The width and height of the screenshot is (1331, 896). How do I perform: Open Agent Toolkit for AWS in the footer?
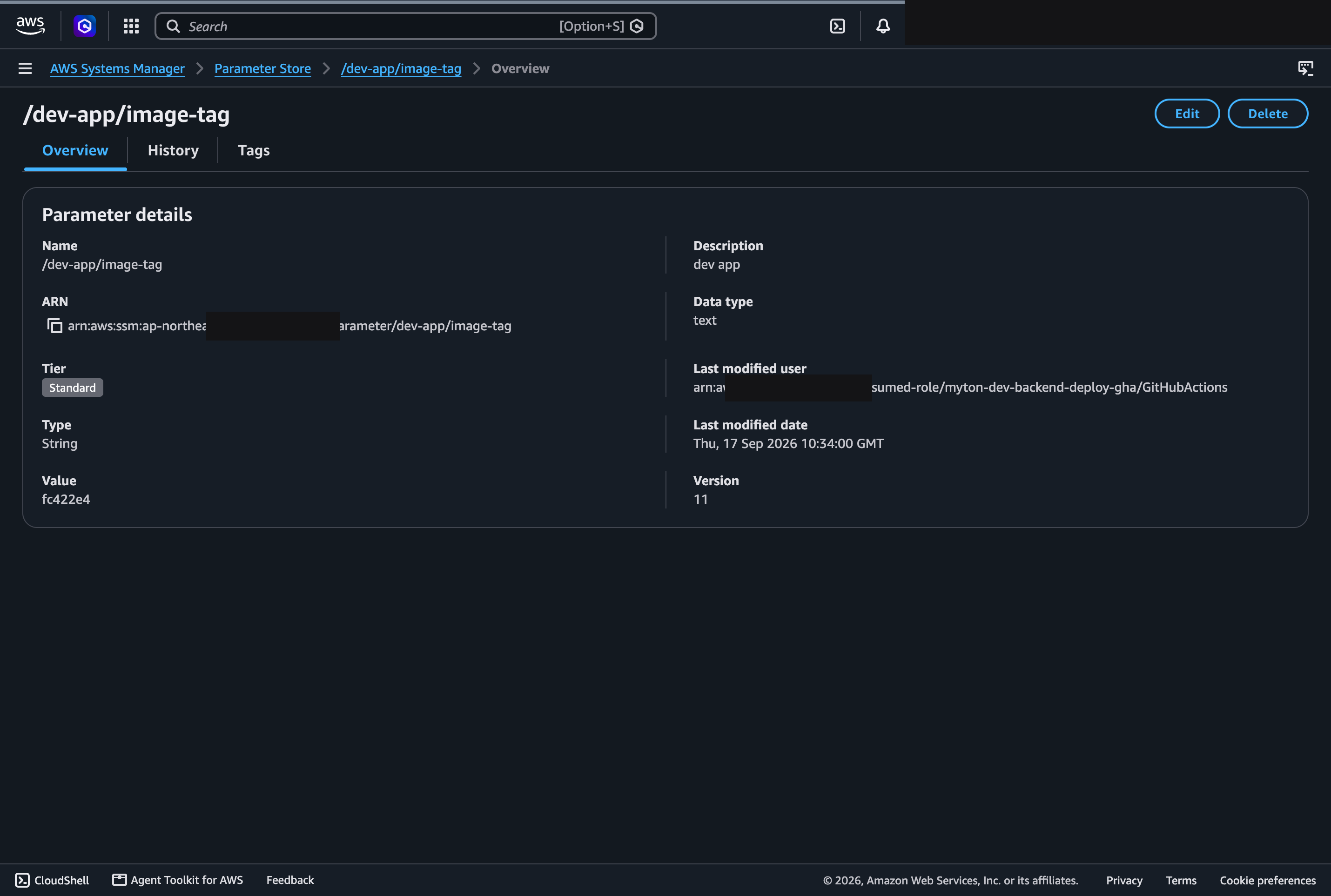(x=178, y=880)
